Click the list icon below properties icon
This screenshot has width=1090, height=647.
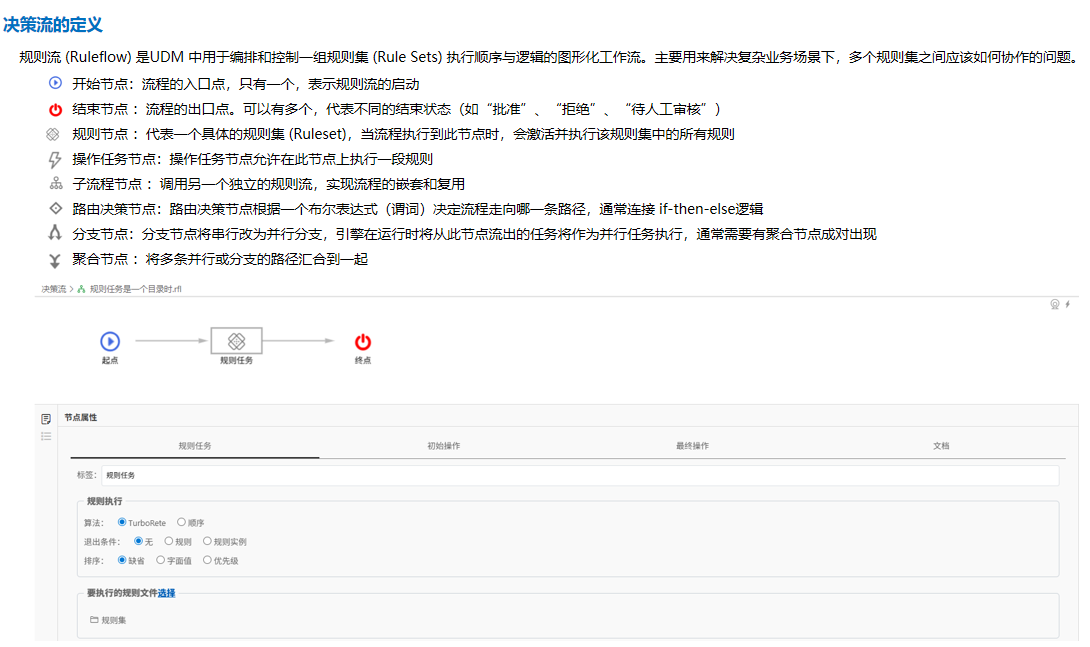pyautogui.click(x=46, y=436)
